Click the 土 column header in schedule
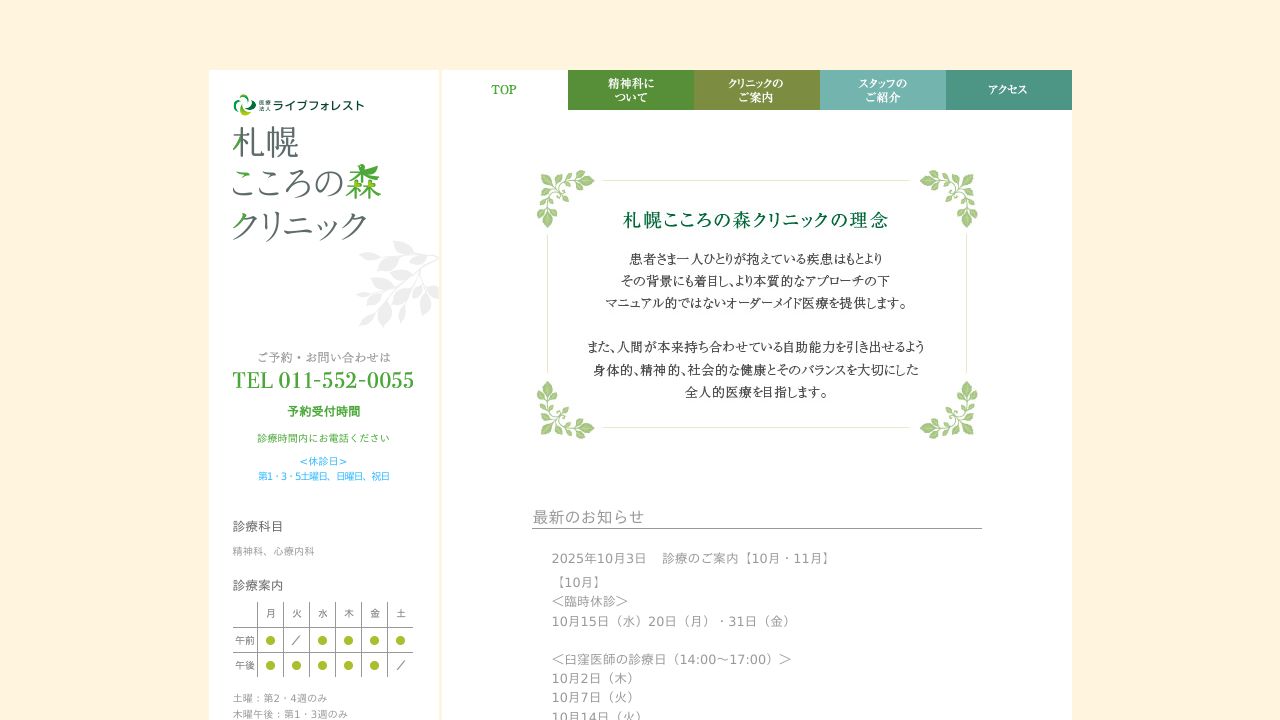 (400, 614)
